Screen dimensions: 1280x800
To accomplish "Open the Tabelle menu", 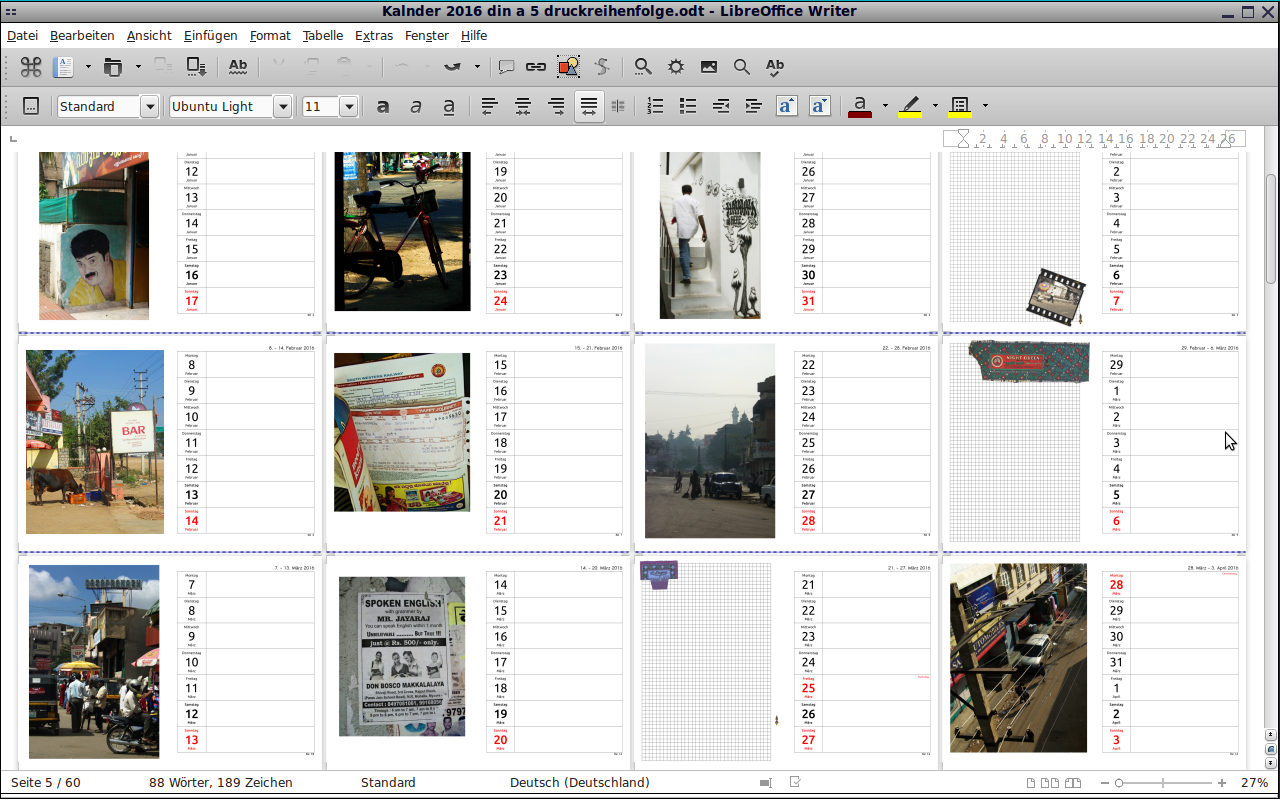I will tap(322, 35).
